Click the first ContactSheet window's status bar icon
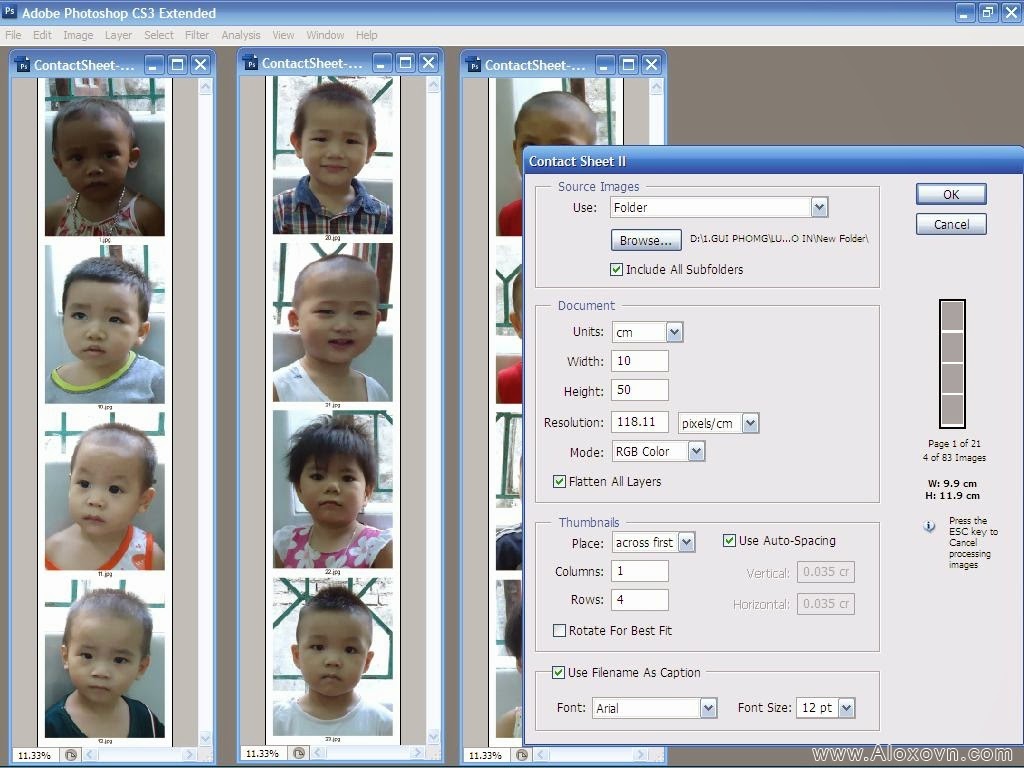Viewport: 1024px width, 768px height. pyautogui.click(x=71, y=755)
